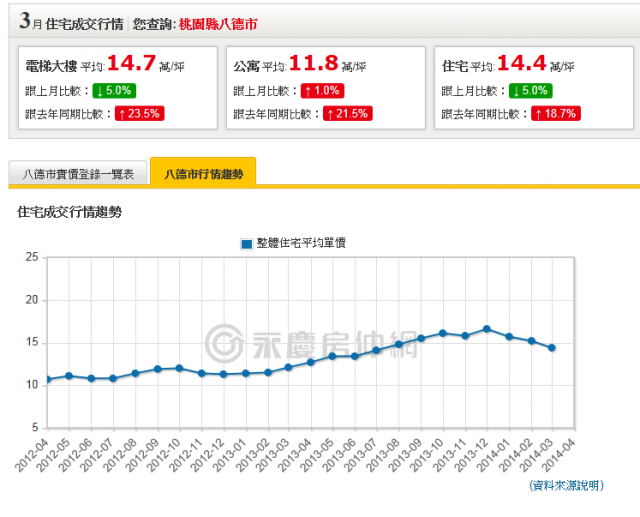Screen dimensions: 640x517
Task: Click the chart data point for 2013-05
Action: (332, 356)
